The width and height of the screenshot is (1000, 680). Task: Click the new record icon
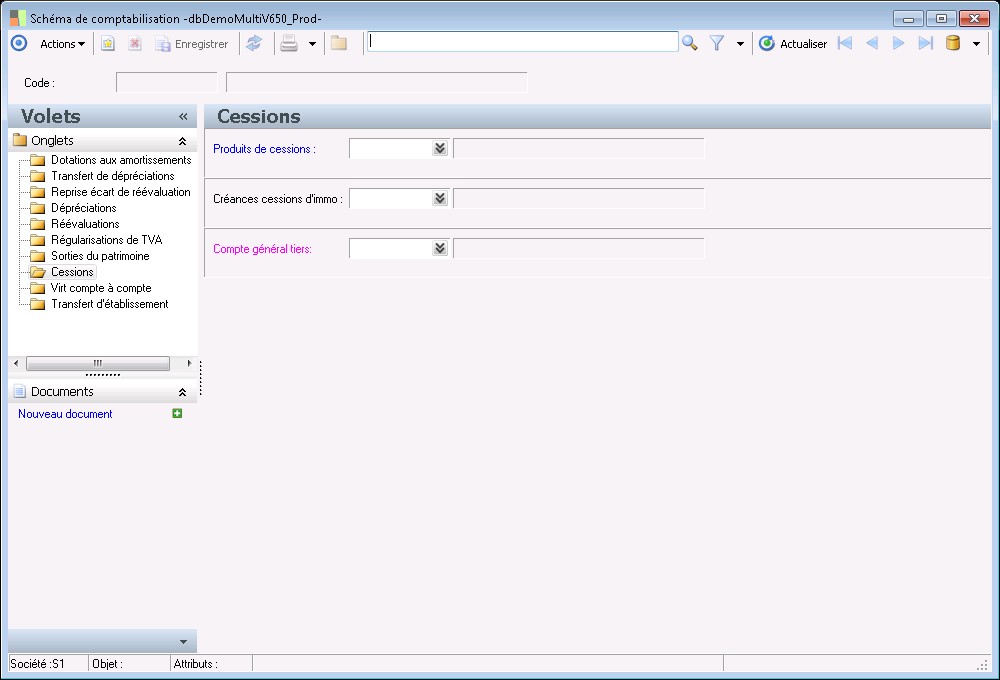pos(108,44)
